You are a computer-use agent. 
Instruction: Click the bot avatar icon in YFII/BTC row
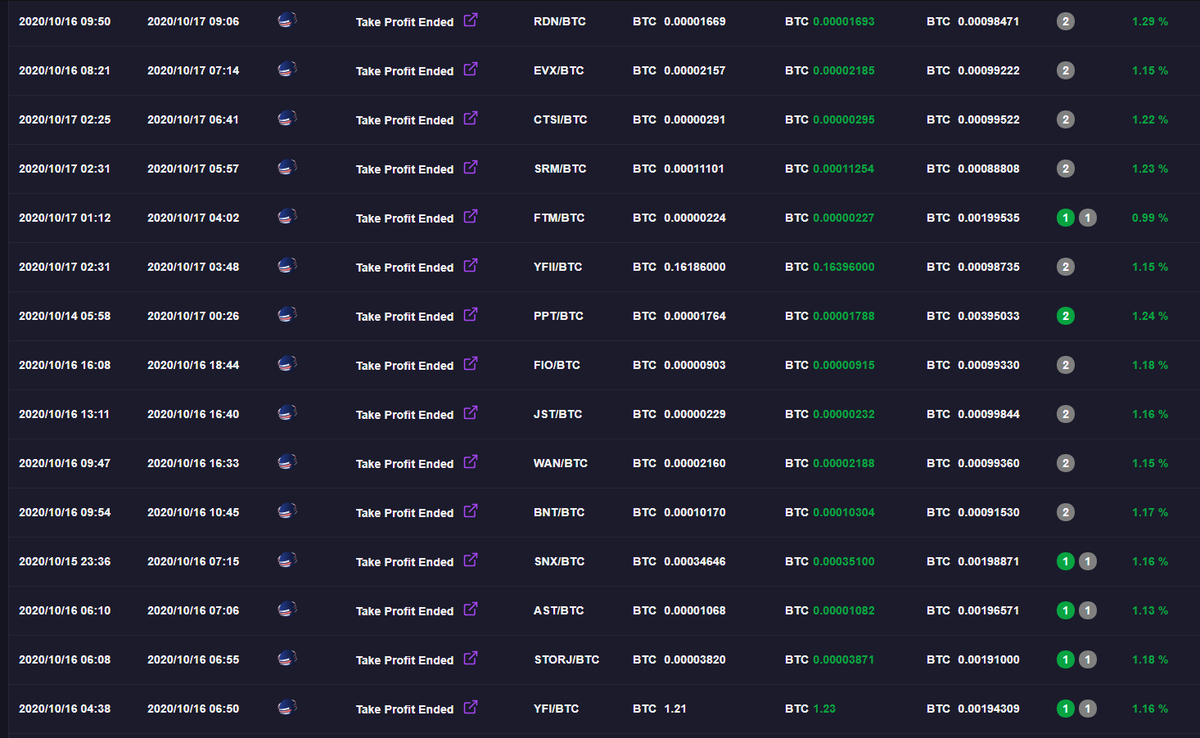(x=287, y=265)
